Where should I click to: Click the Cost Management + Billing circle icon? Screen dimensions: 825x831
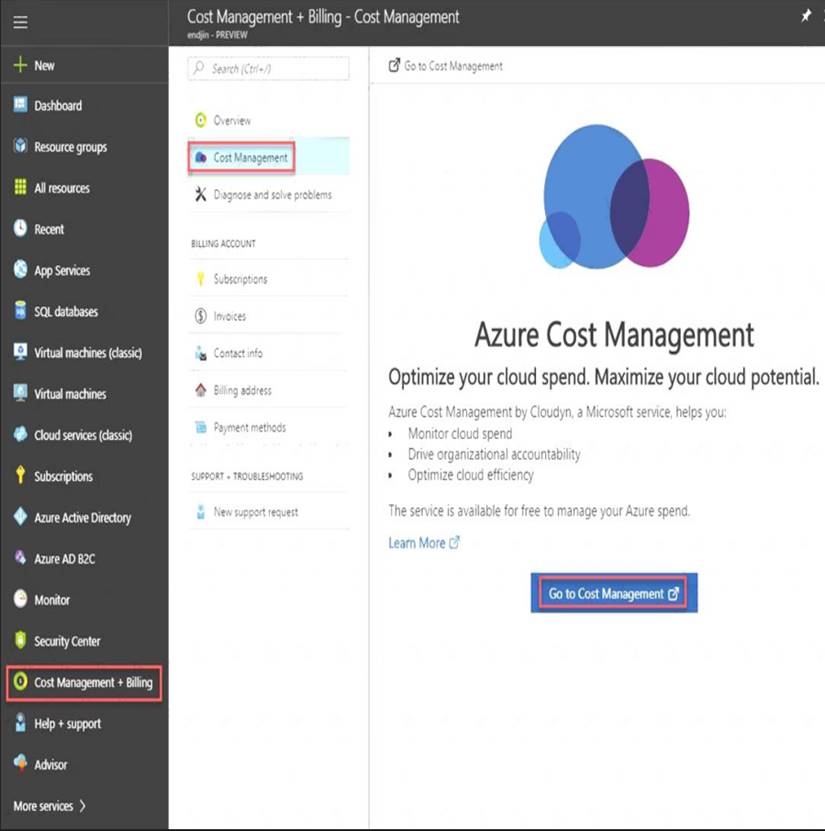20,682
